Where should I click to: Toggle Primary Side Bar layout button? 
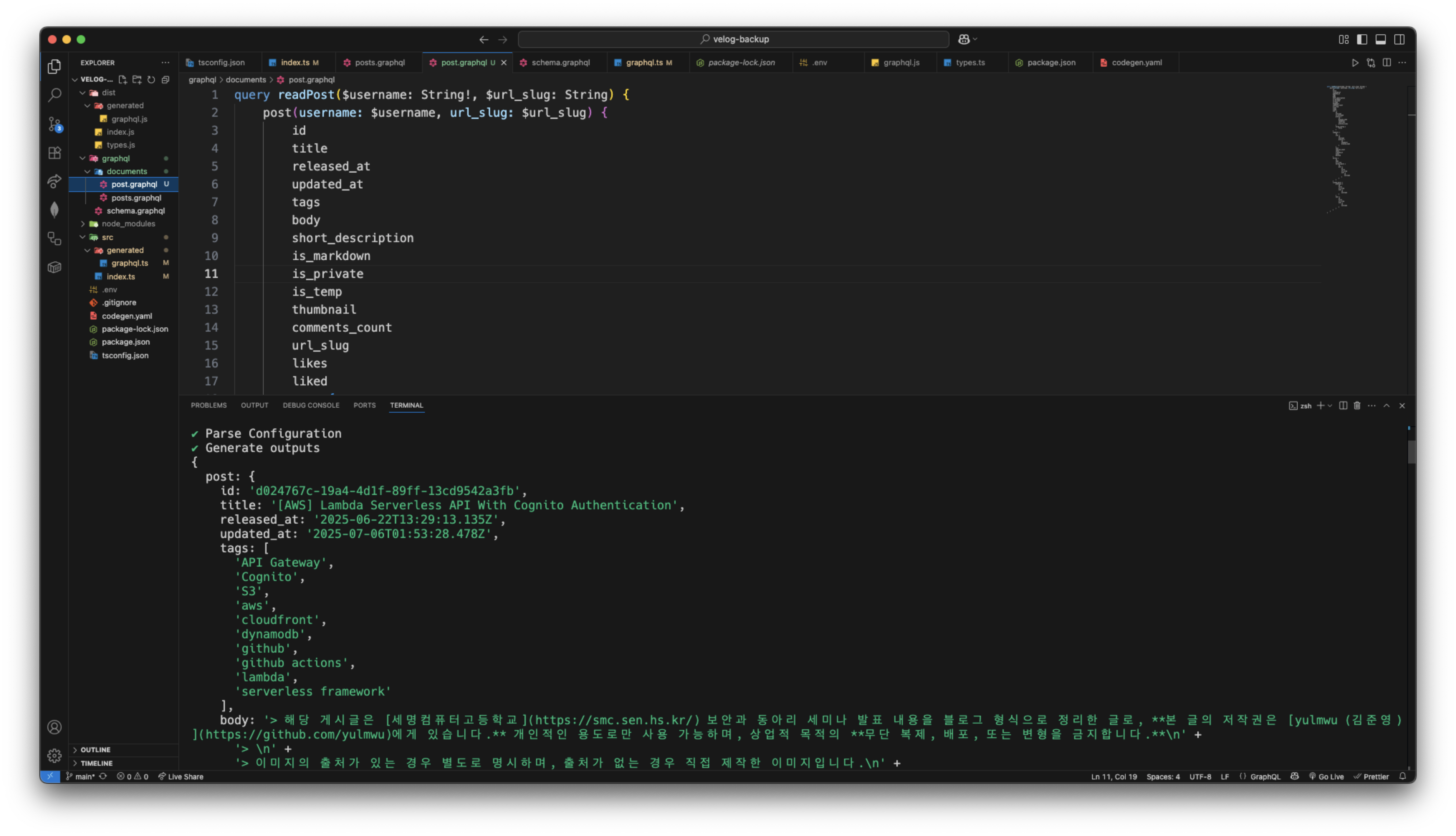tap(1362, 39)
